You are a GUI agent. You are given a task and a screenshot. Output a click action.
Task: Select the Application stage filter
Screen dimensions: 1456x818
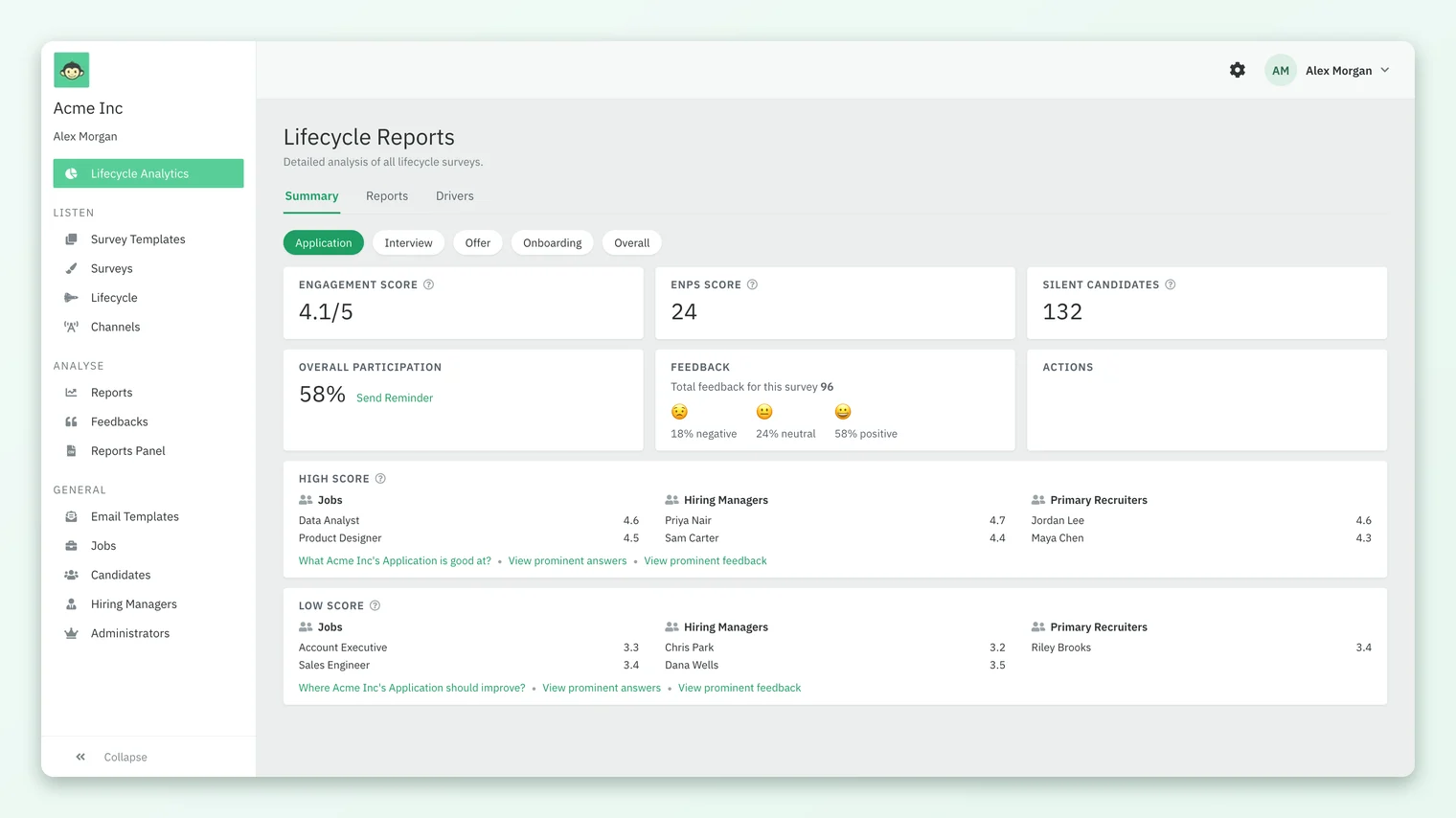pyautogui.click(x=324, y=243)
